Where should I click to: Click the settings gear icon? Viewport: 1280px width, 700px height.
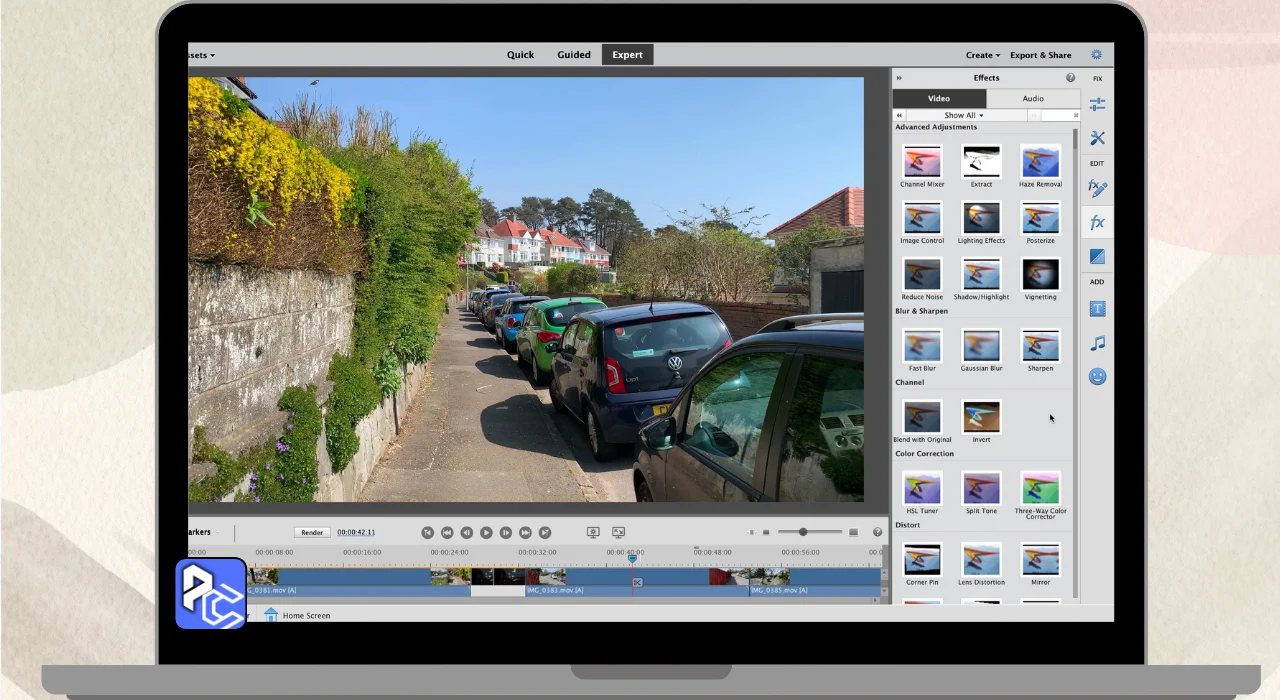point(1096,55)
